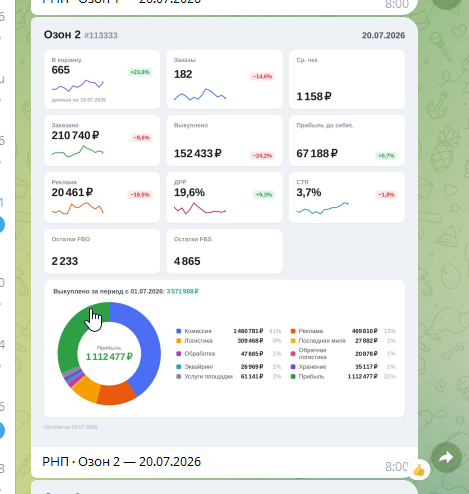Click the orange sparkline in the Реклама card

click(77, 208)
